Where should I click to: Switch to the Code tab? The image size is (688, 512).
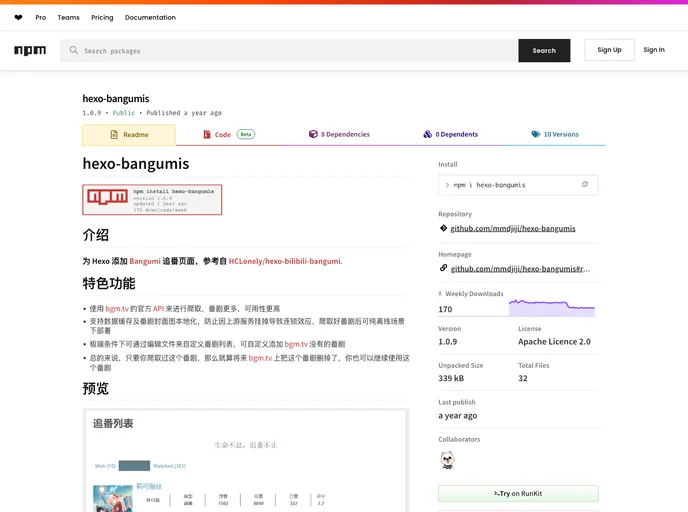pyautogui.click(x=229, y=134)
